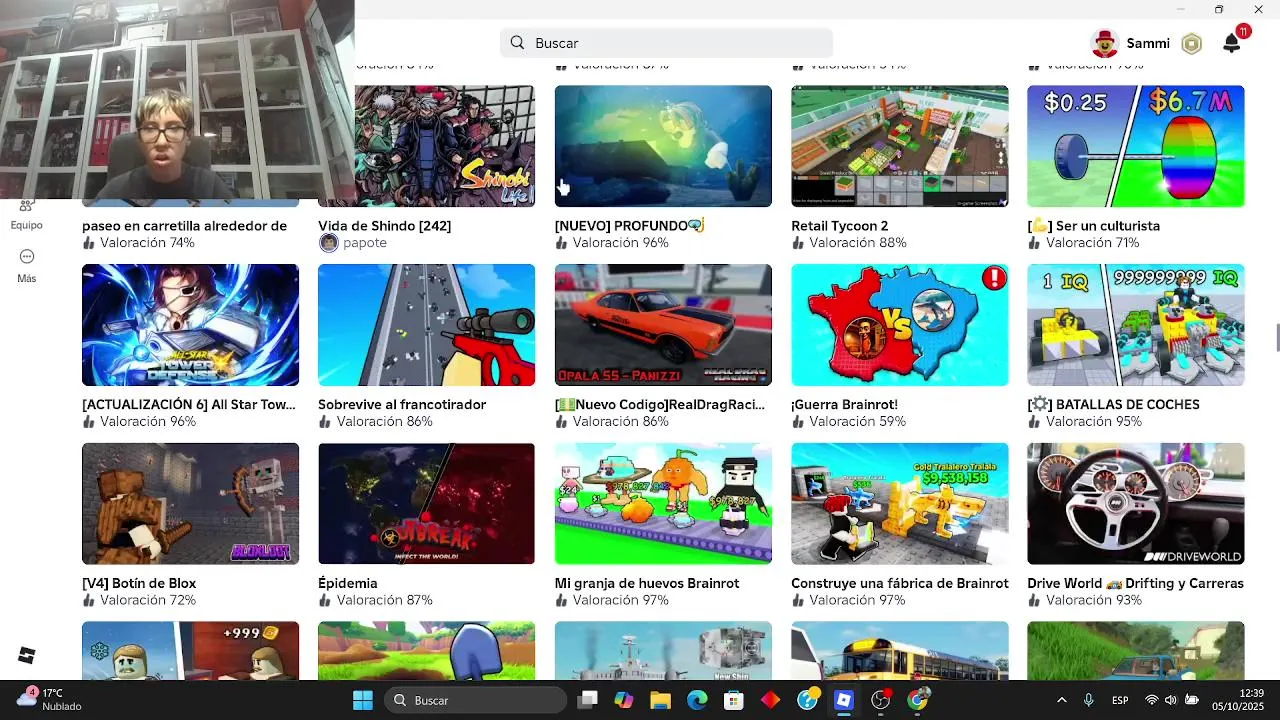Open the Más sidebar menu
This screenshot has height=720, width=1280.
(x=27, y=266)
